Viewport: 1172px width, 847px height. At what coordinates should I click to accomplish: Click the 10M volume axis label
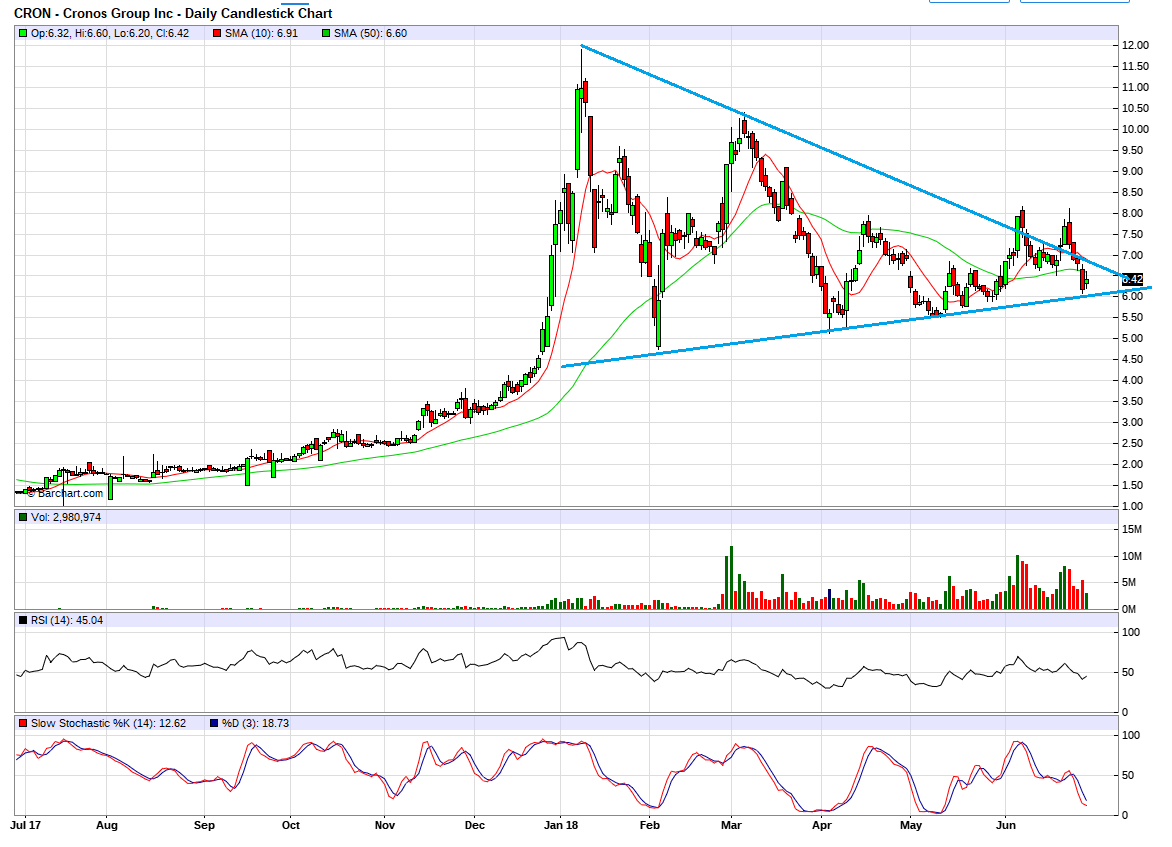click(1132, 556)
